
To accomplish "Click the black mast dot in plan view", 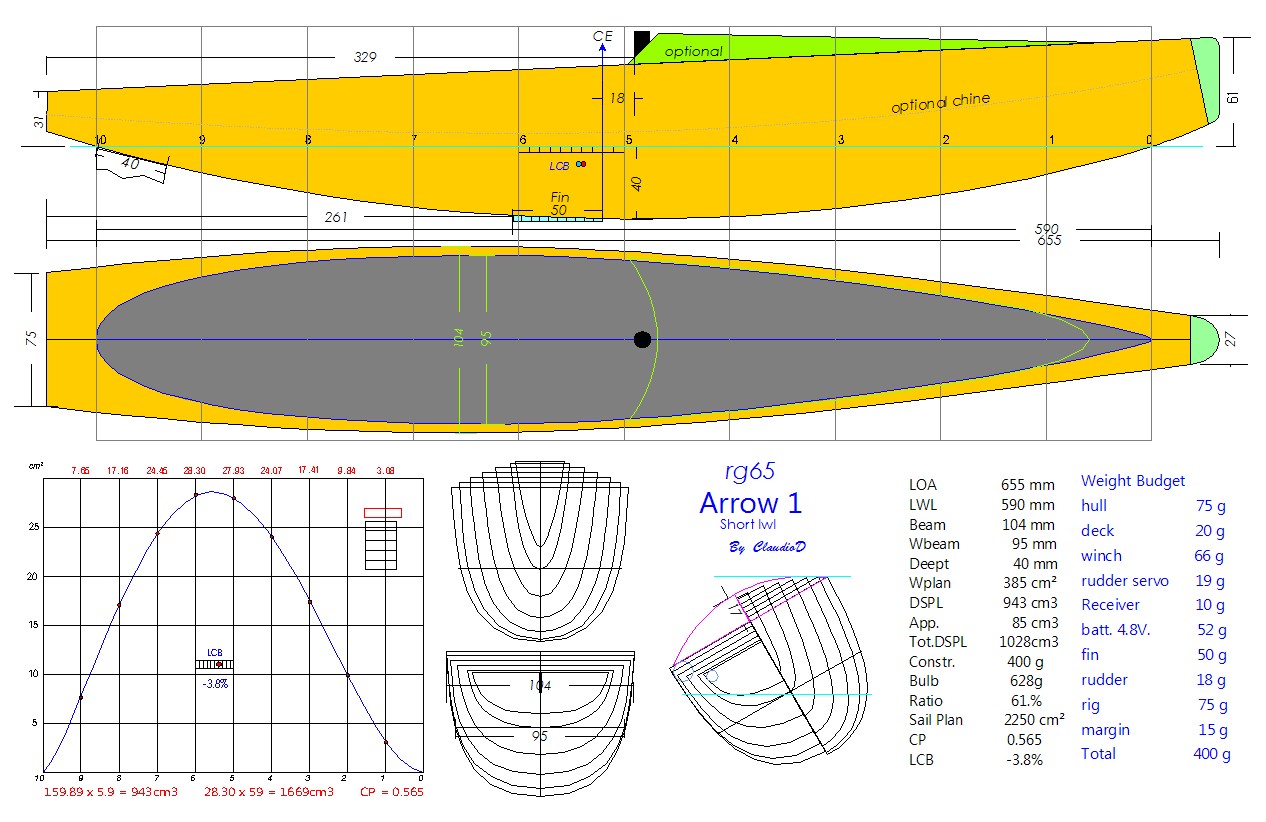I will (643, 340).
